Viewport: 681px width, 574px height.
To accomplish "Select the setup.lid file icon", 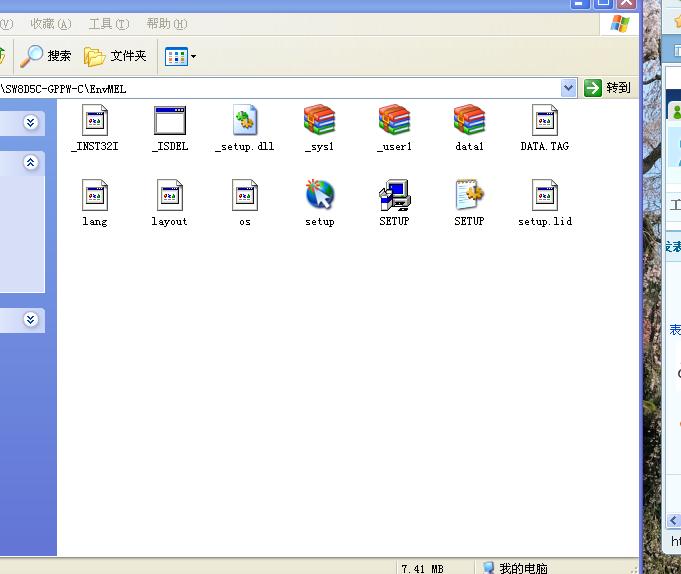I will coord(545,196).
